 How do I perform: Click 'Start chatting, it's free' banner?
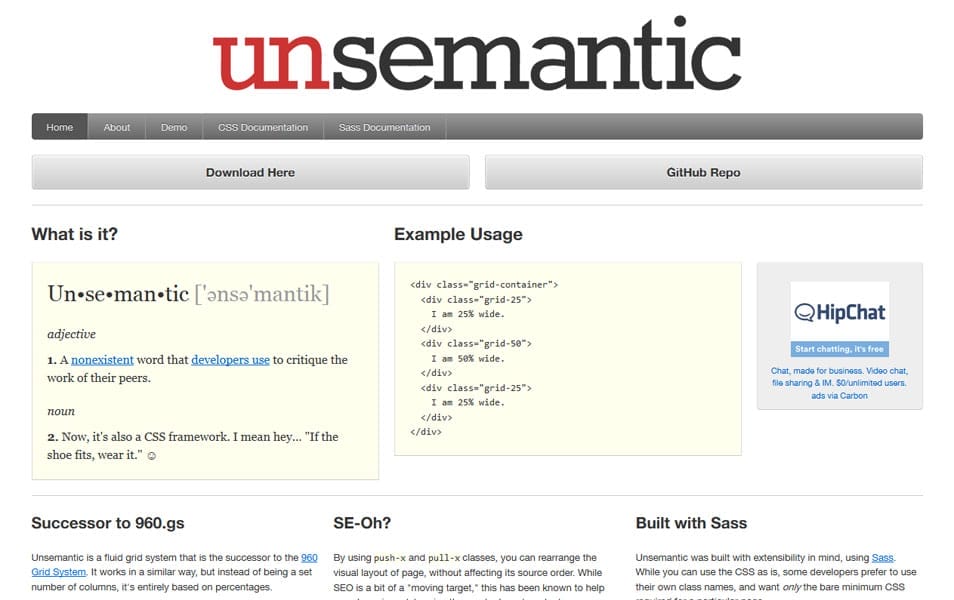(840, 349)
